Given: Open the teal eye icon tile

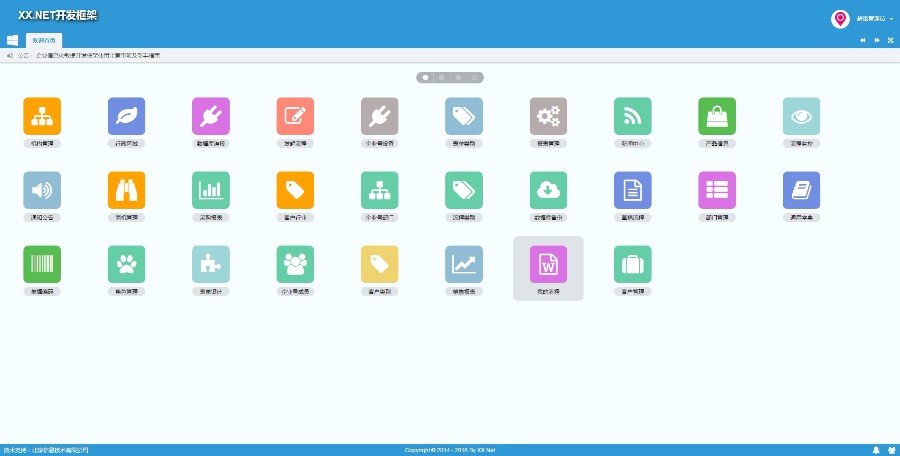Looking at the screenshot, I should [x=801, y=116].
